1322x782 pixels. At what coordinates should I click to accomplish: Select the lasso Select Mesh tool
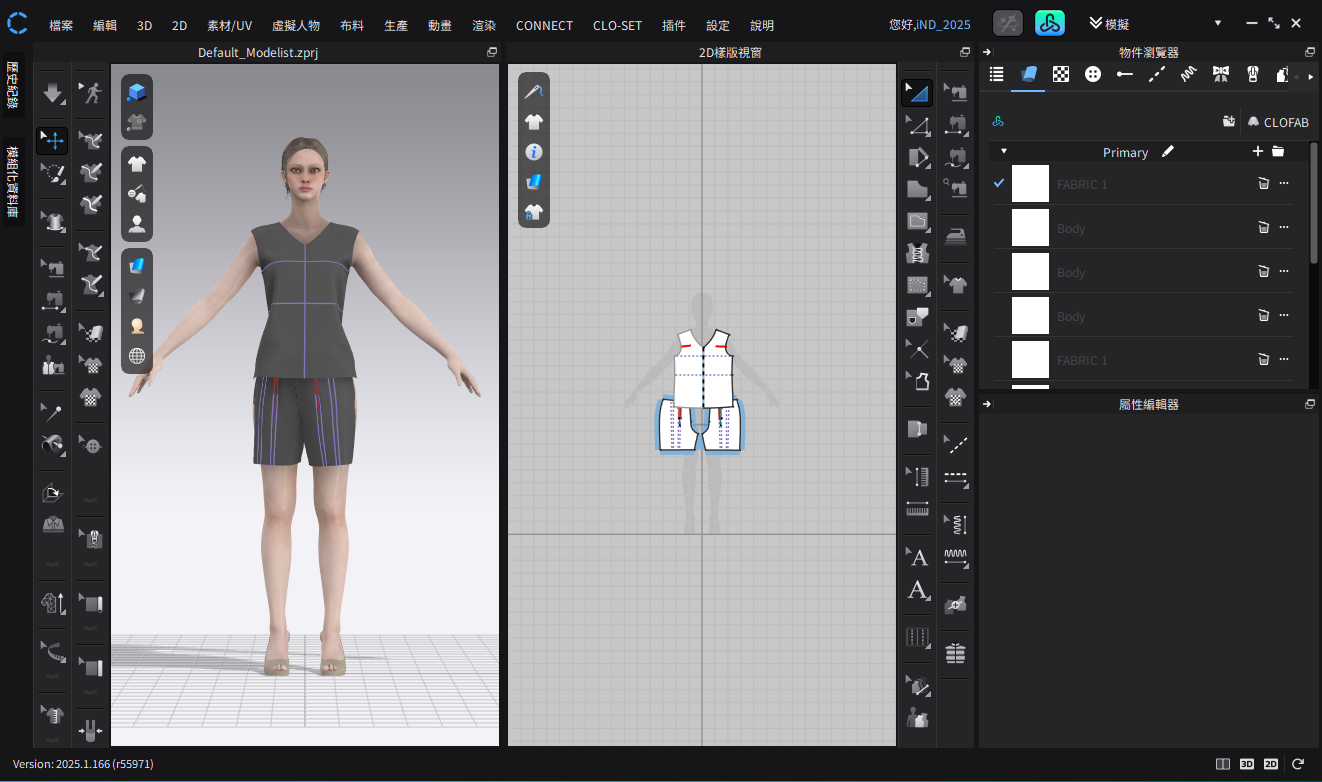coord(52,174)
